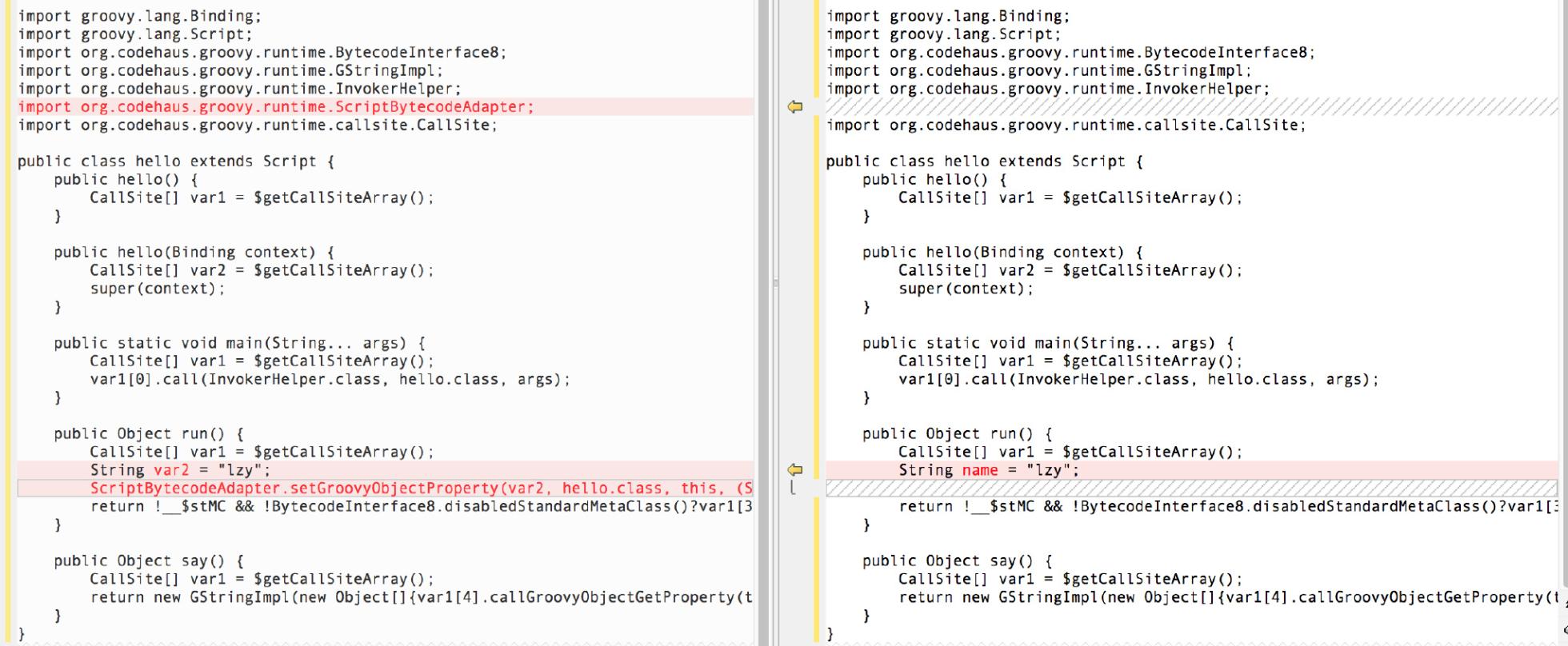The width and height of the screenshot is (1568, 646).
Task: Click 'var1[0].call(InvokerHelper.class' line in right pane
Action: (x=1139, y=380)
